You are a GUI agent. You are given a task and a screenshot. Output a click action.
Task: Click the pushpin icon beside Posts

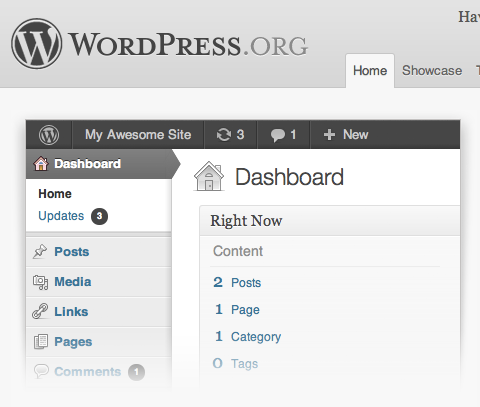pyautogui.click(x=40, y=251)
